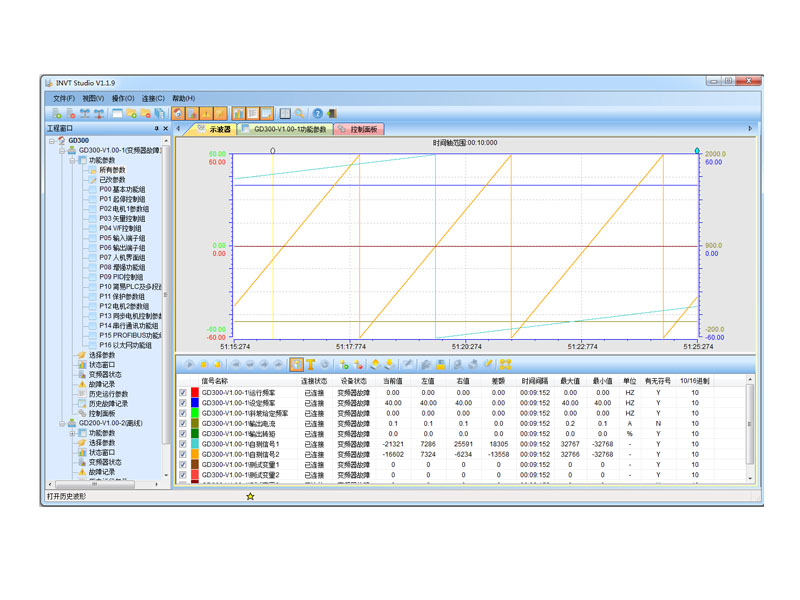Toggle checkbox for 自测信号1 signal
Viewport: 800px width, 600px height.
(x=182, y=444)
